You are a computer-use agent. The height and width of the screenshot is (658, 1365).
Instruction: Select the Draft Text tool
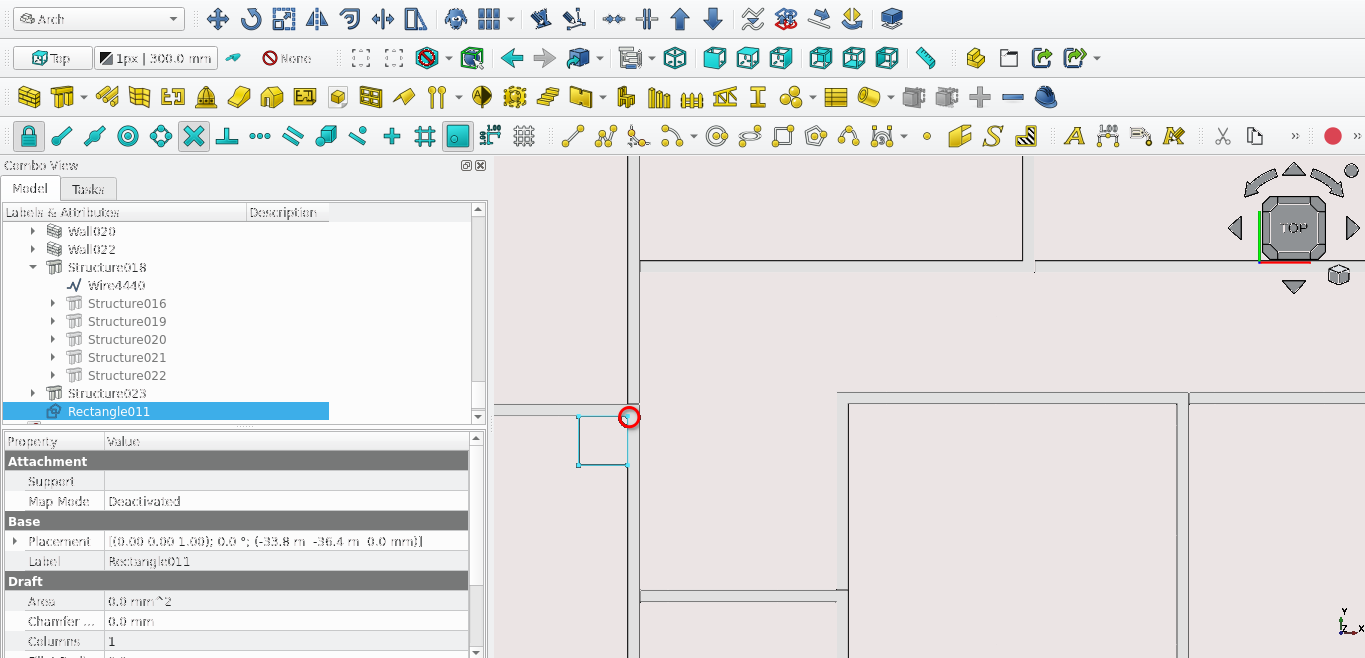click(1074, 136)
